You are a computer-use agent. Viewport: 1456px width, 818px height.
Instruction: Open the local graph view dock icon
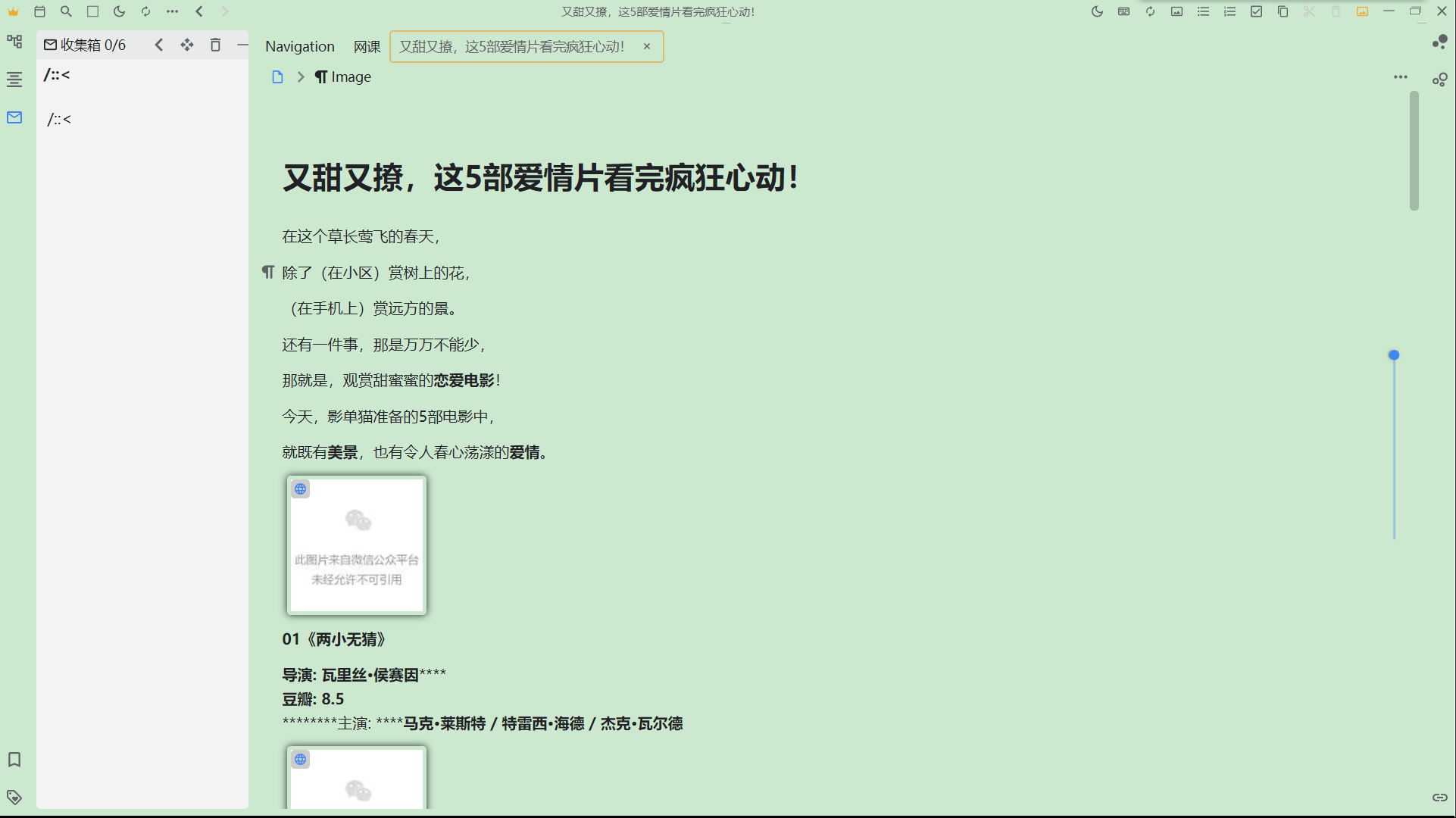coord(1440,80)
